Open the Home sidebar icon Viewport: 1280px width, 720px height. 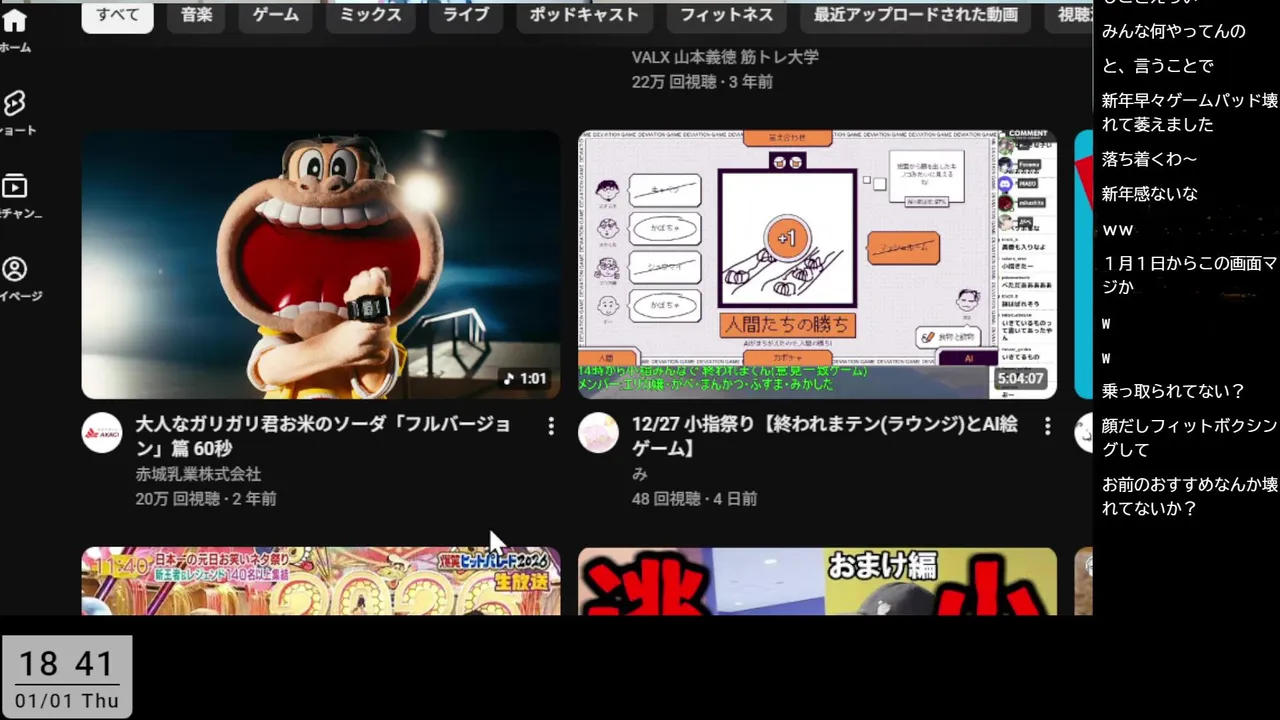tap(14, 22)
